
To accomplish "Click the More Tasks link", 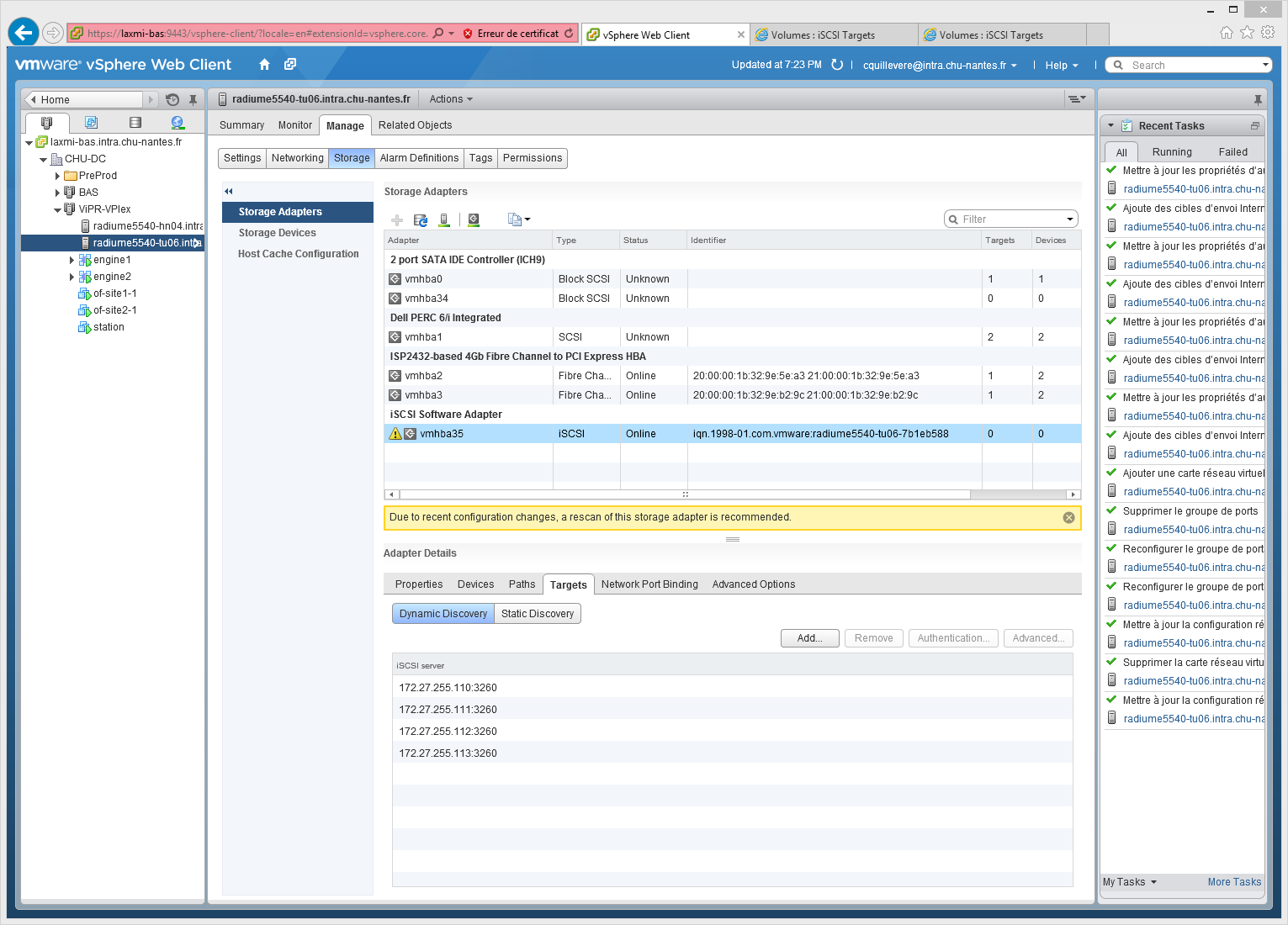I will tap(1234, 882).
